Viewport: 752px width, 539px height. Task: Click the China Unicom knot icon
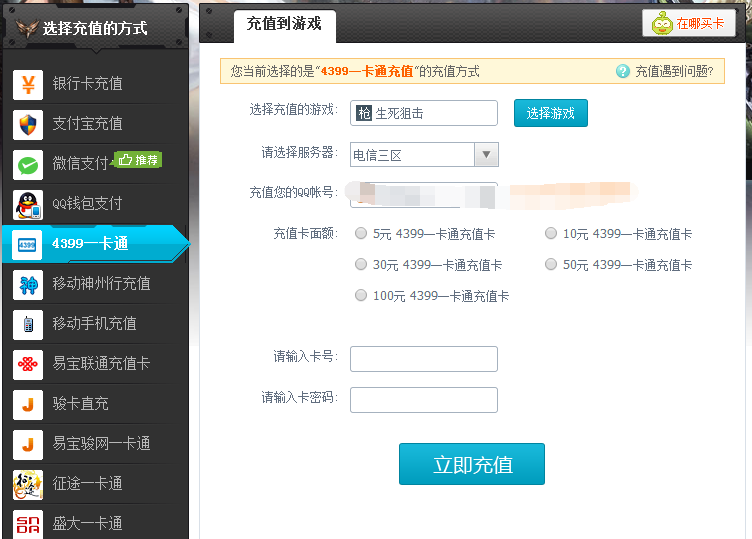(x=28, y=364)
